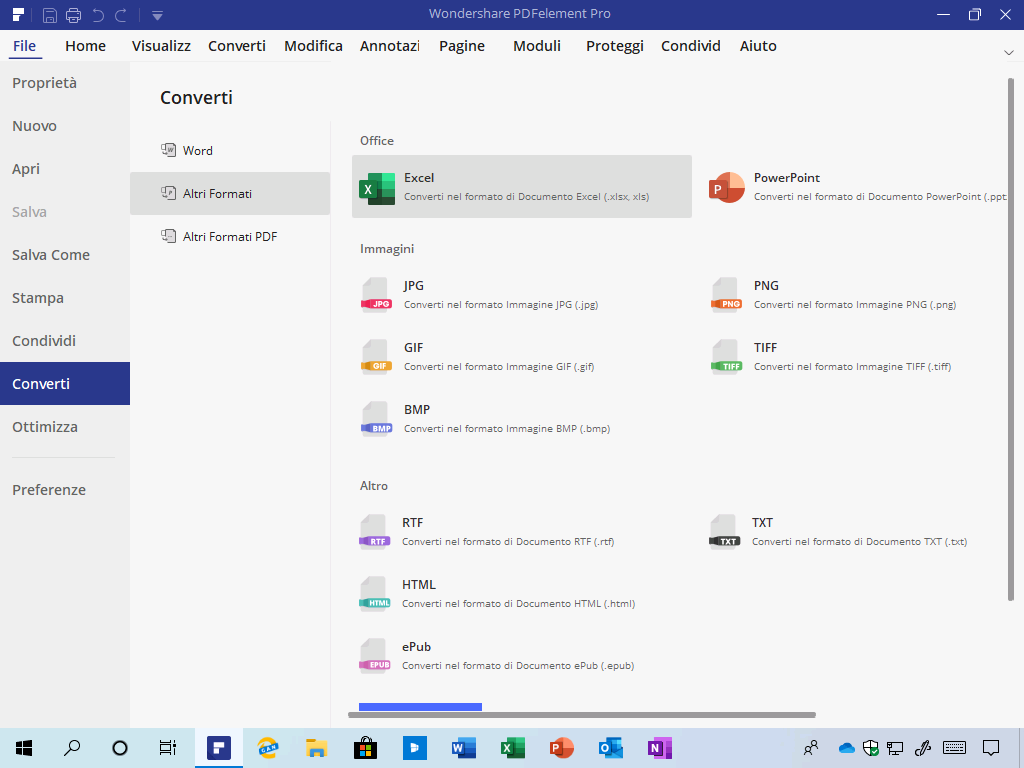This screenshot has width=1024, height=768.
Task: Click the PNG file icon
Action: [x=726, y=295]
